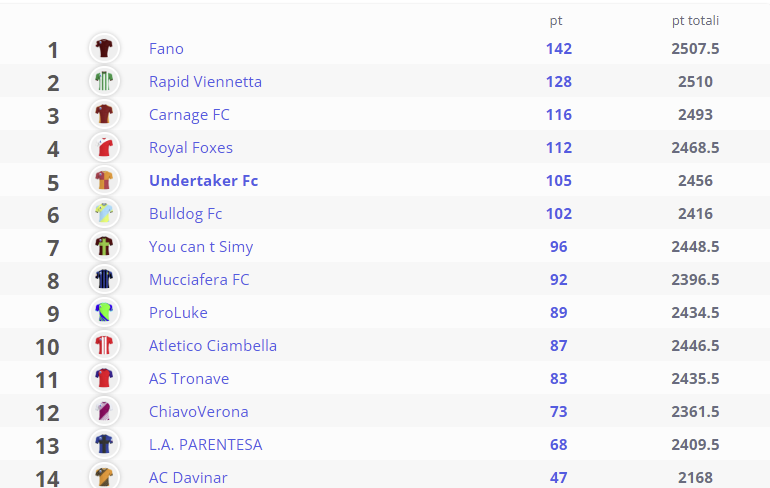
Task: Click the pt column header
Action: click(556, 21)
